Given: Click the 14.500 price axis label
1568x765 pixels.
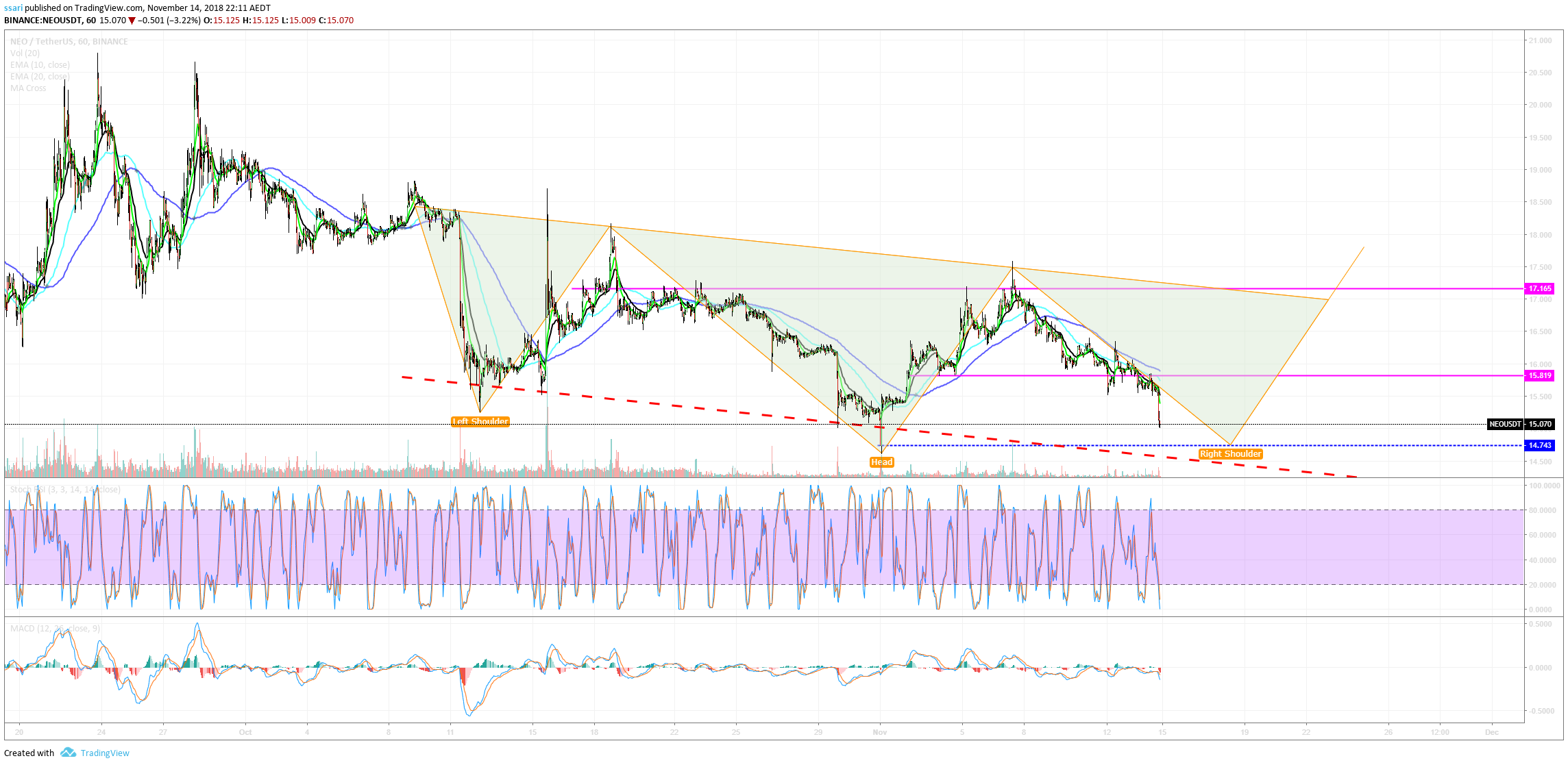Looking at the screenshot, I should 1540,462.
